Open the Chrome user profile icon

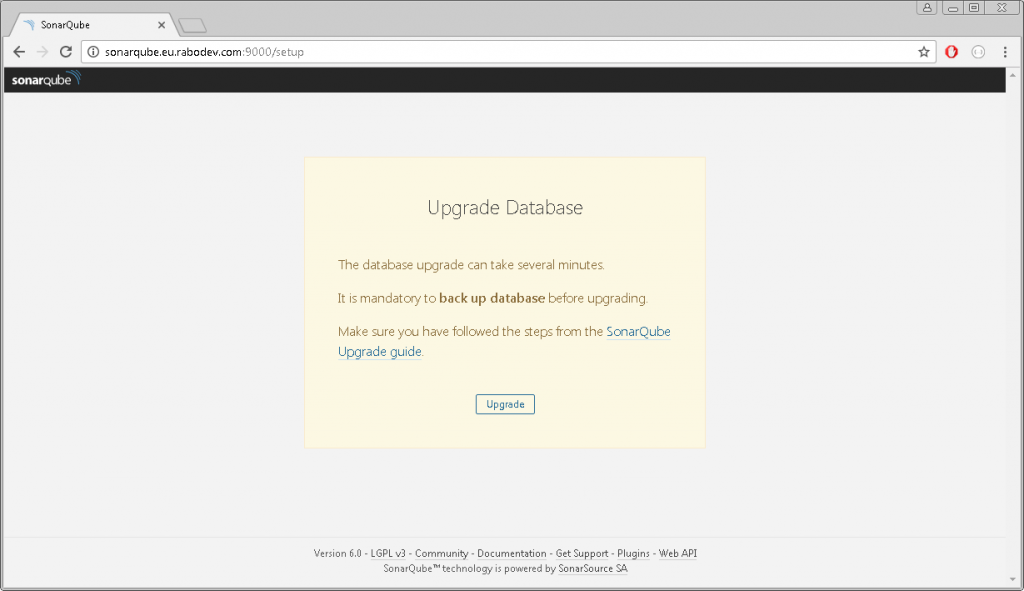point(927,8)
